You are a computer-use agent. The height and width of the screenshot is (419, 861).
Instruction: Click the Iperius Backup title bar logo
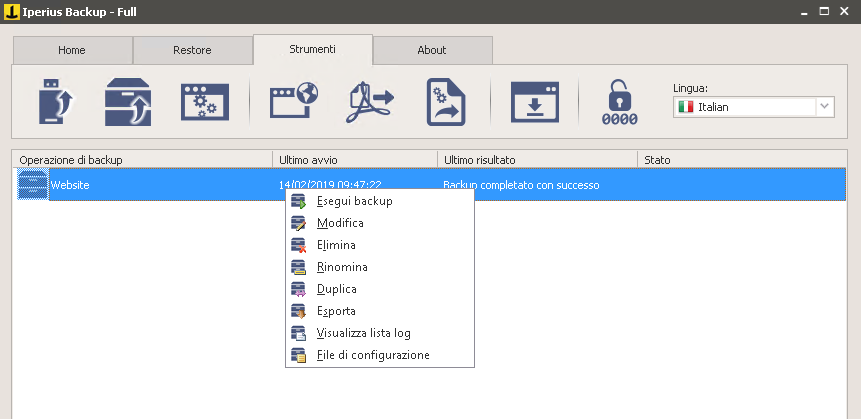(11, 11)
